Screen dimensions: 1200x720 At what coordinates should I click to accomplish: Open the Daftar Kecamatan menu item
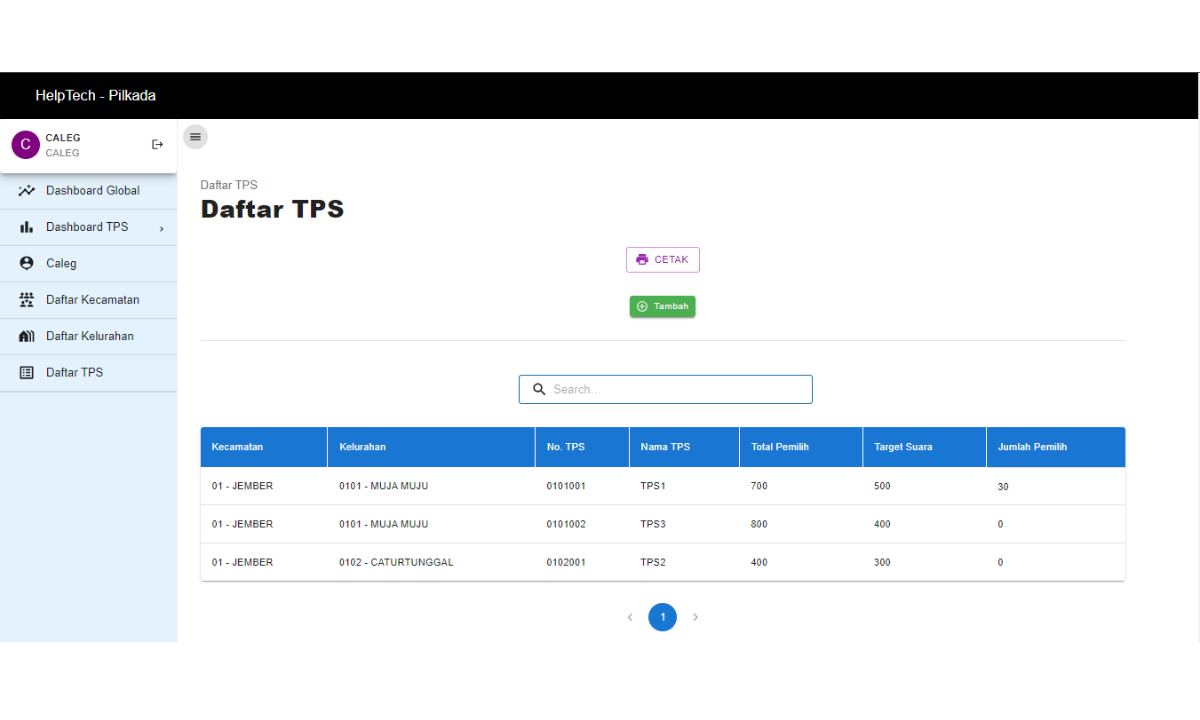(92, 300)
